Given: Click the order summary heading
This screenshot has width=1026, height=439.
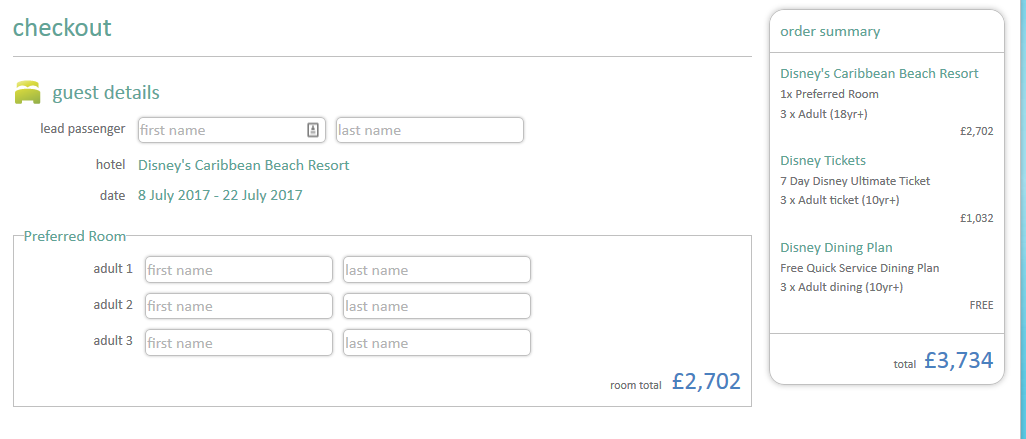Looking at the screenshot, I should pyautogui.click(x=830, y=31).
